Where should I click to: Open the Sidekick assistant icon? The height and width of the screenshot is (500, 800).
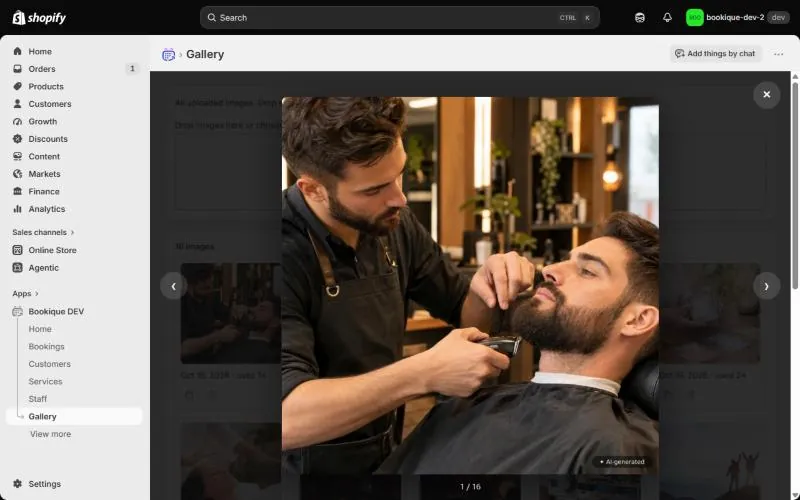640,18
